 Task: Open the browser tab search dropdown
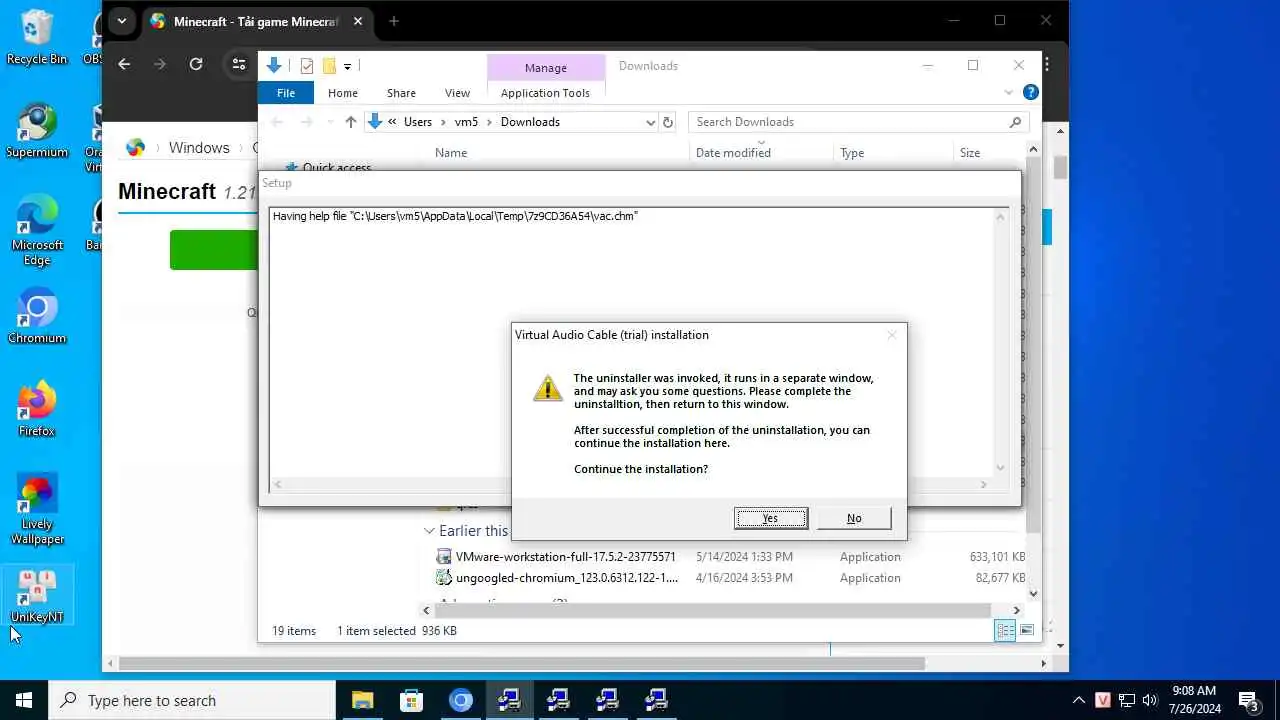(121, 21)
